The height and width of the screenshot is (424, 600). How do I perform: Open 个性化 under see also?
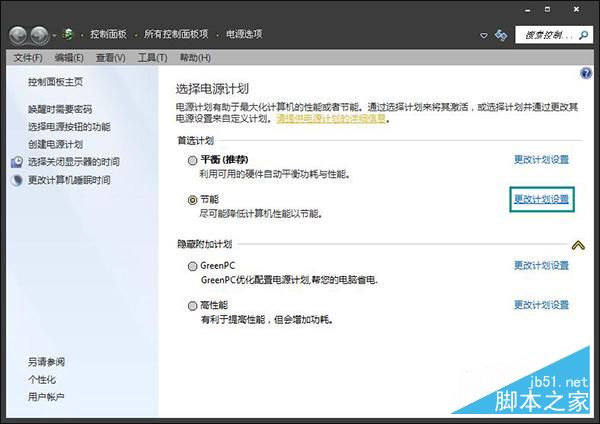[42, 380]
